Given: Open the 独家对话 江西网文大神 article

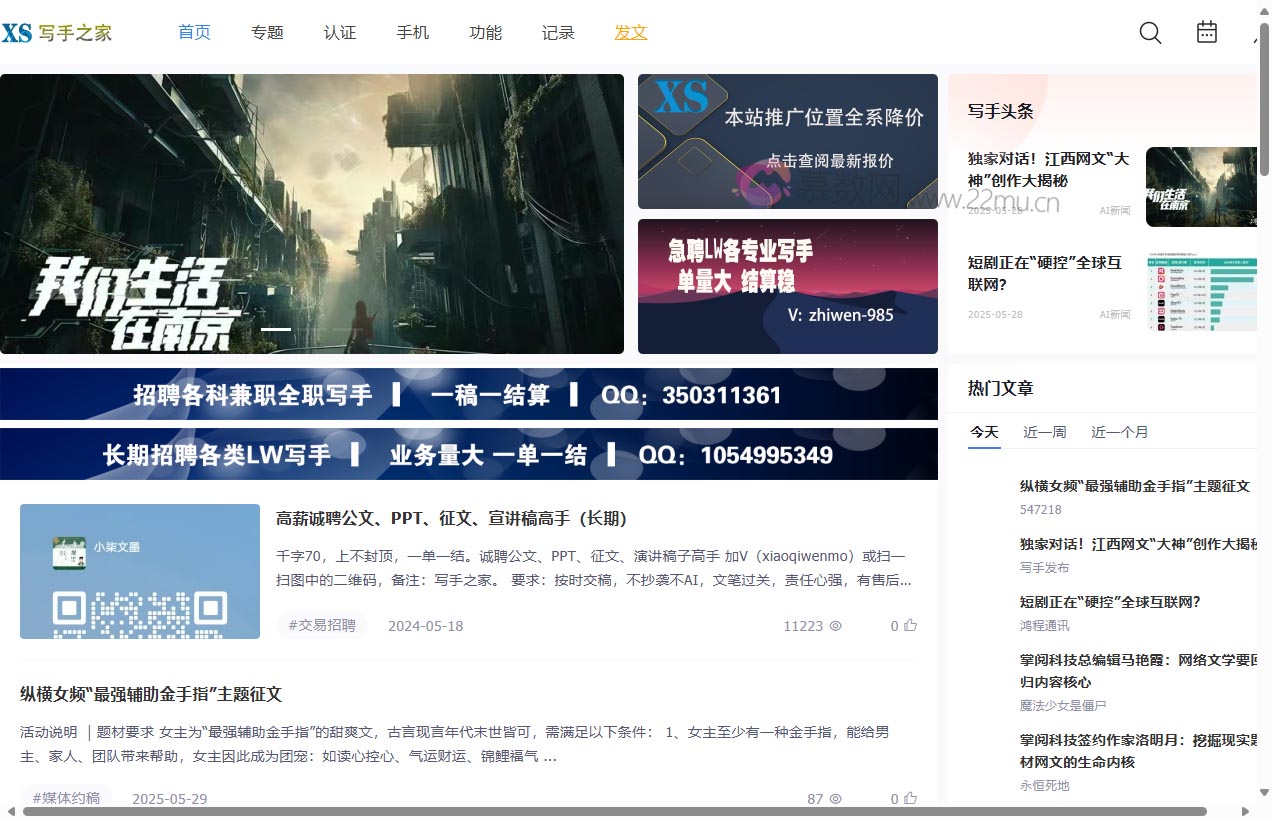Looking at the screenshot, I should click(1046, 170).
